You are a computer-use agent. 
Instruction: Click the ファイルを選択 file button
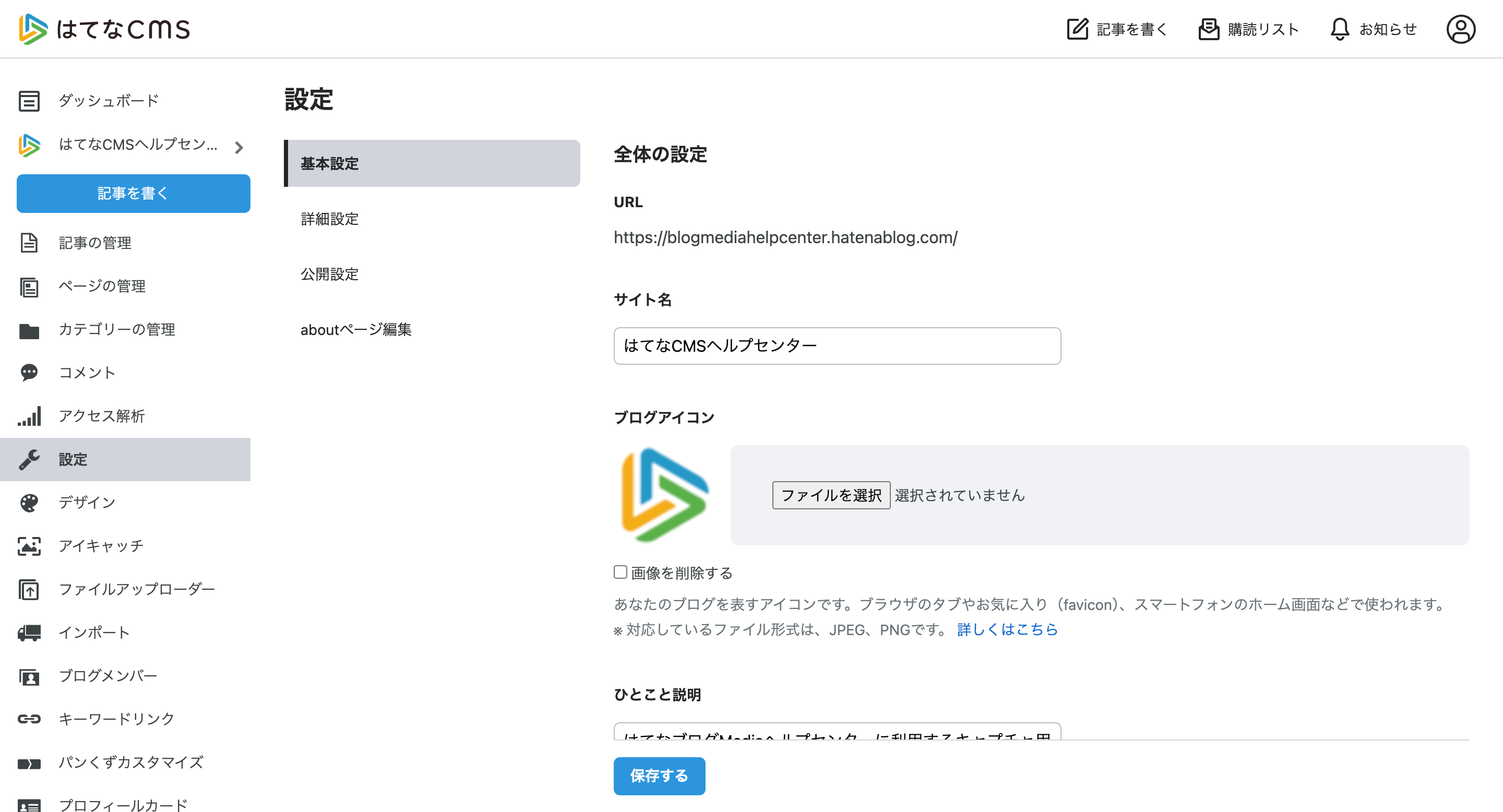tap(831, 495)
